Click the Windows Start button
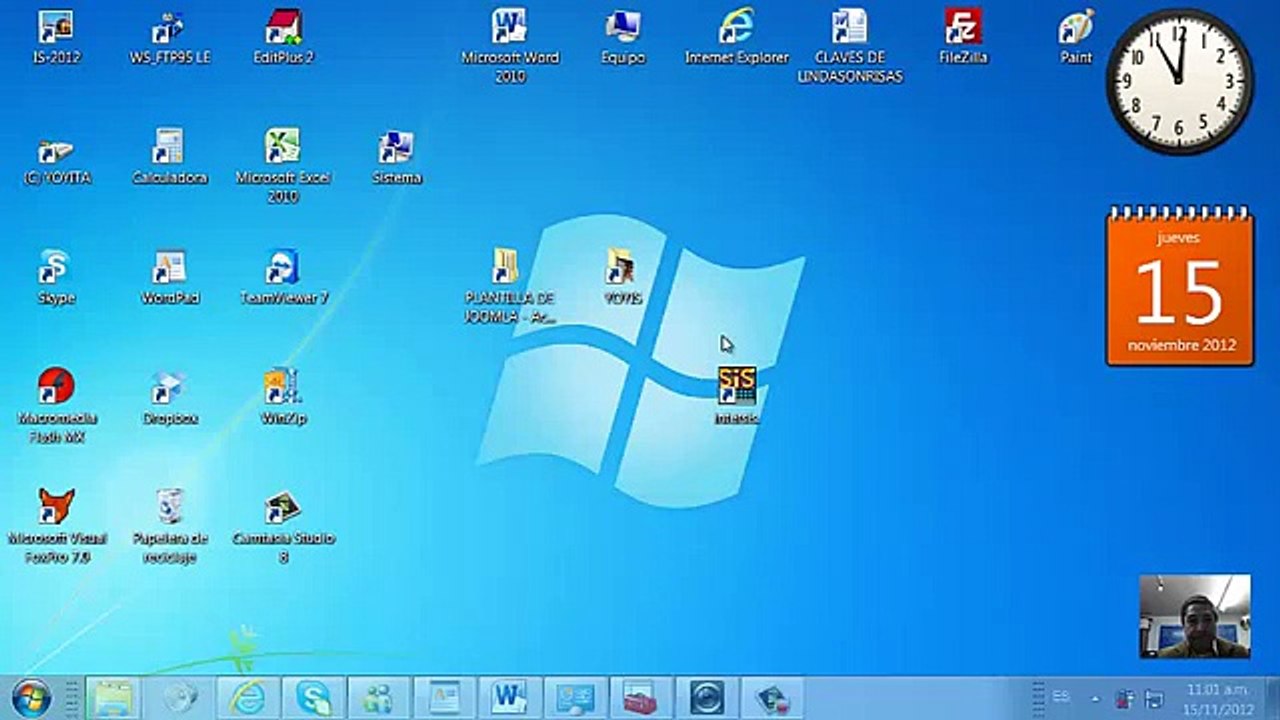The width and height of the screenshot is (1280, 720). pos(31,697)
